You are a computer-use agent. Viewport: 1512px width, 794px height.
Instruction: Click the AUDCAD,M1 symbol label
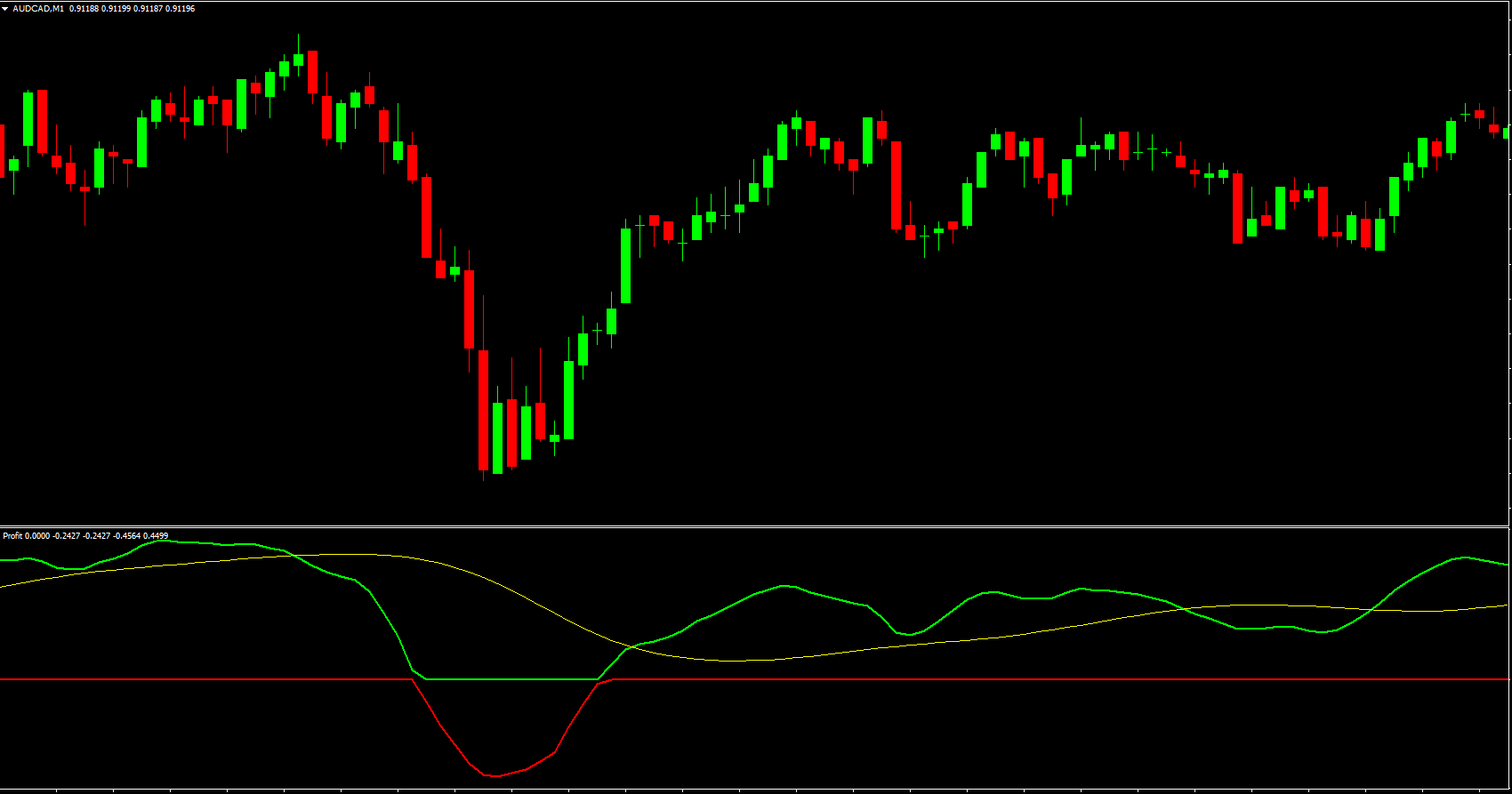pyautogui.click(x=38, y=9)
